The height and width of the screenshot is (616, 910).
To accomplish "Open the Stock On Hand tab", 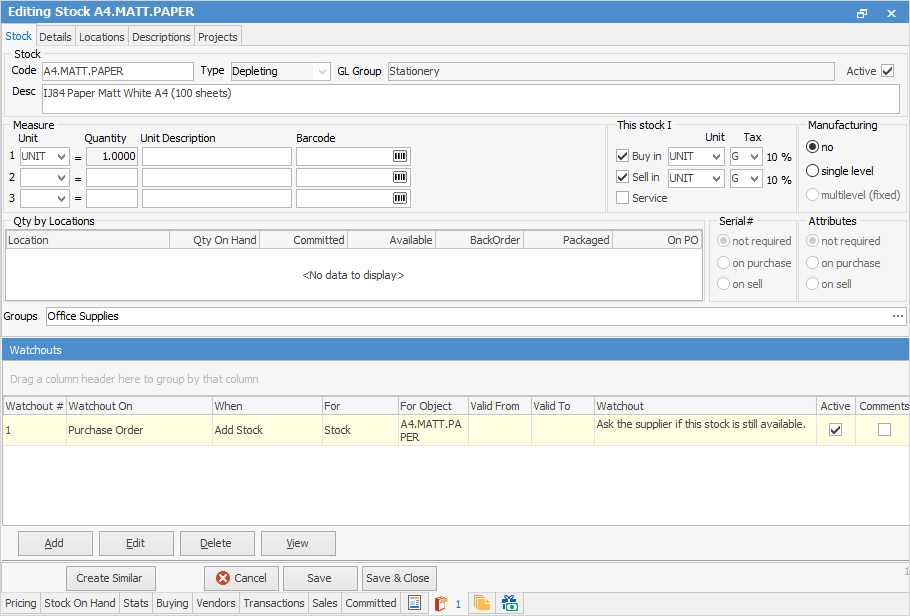I will [x=80, y=603].
